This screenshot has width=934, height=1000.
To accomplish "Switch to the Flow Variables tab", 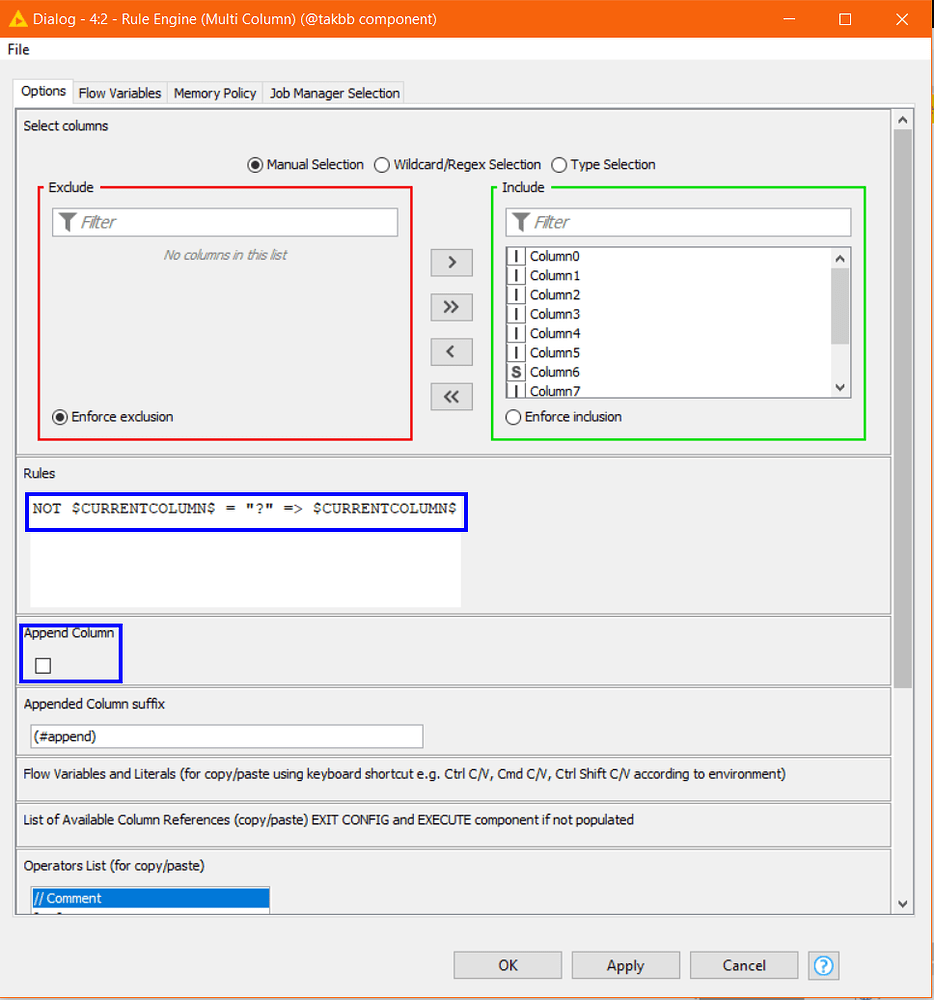I will pyautogui.click(x=119, y=92).
